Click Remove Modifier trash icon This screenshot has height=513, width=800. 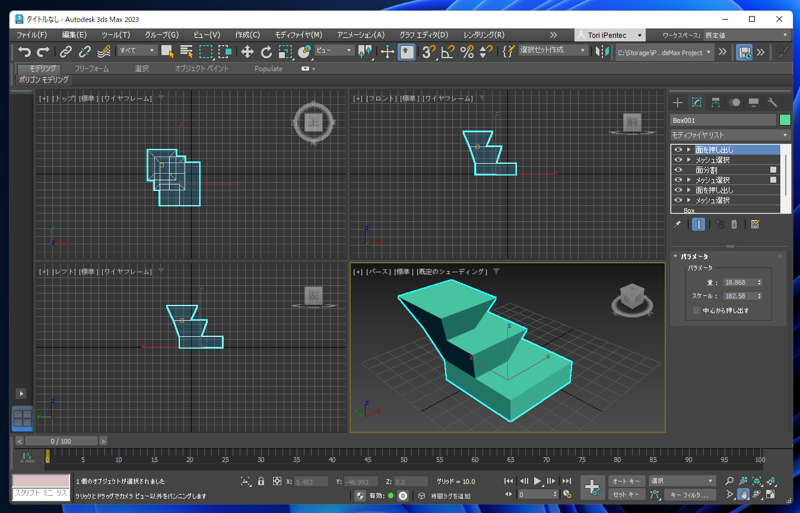point(734,224)
